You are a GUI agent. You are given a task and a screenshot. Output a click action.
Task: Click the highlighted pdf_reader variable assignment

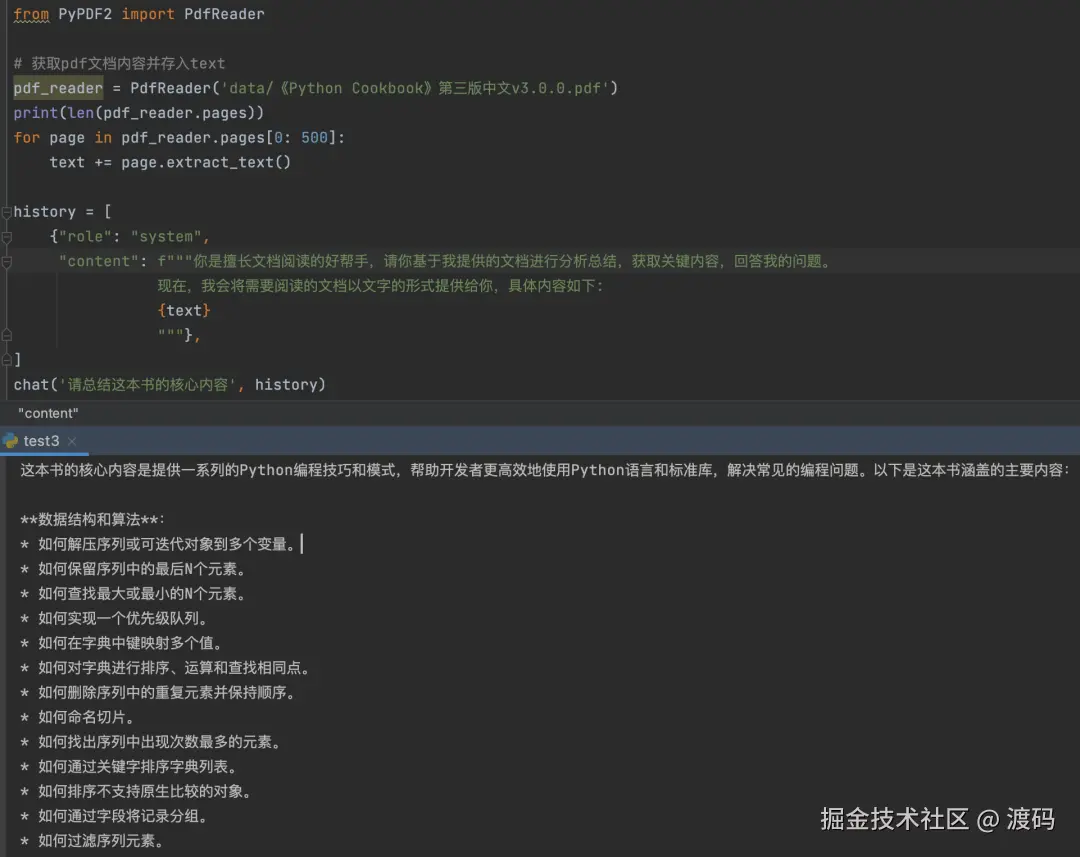click(58, 88)
